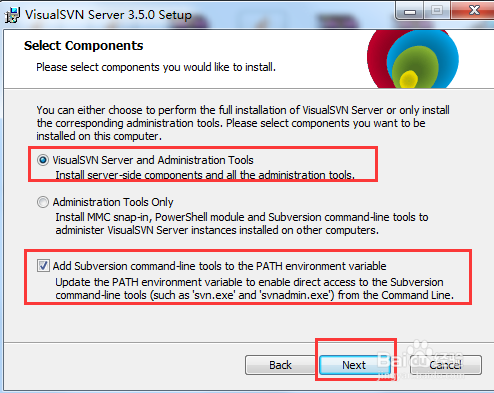The height and width of the screenshot is (393, 494).
Task: Click the full installation introductory paragraph
Action: pyautogui.click(x=243, y=123)
